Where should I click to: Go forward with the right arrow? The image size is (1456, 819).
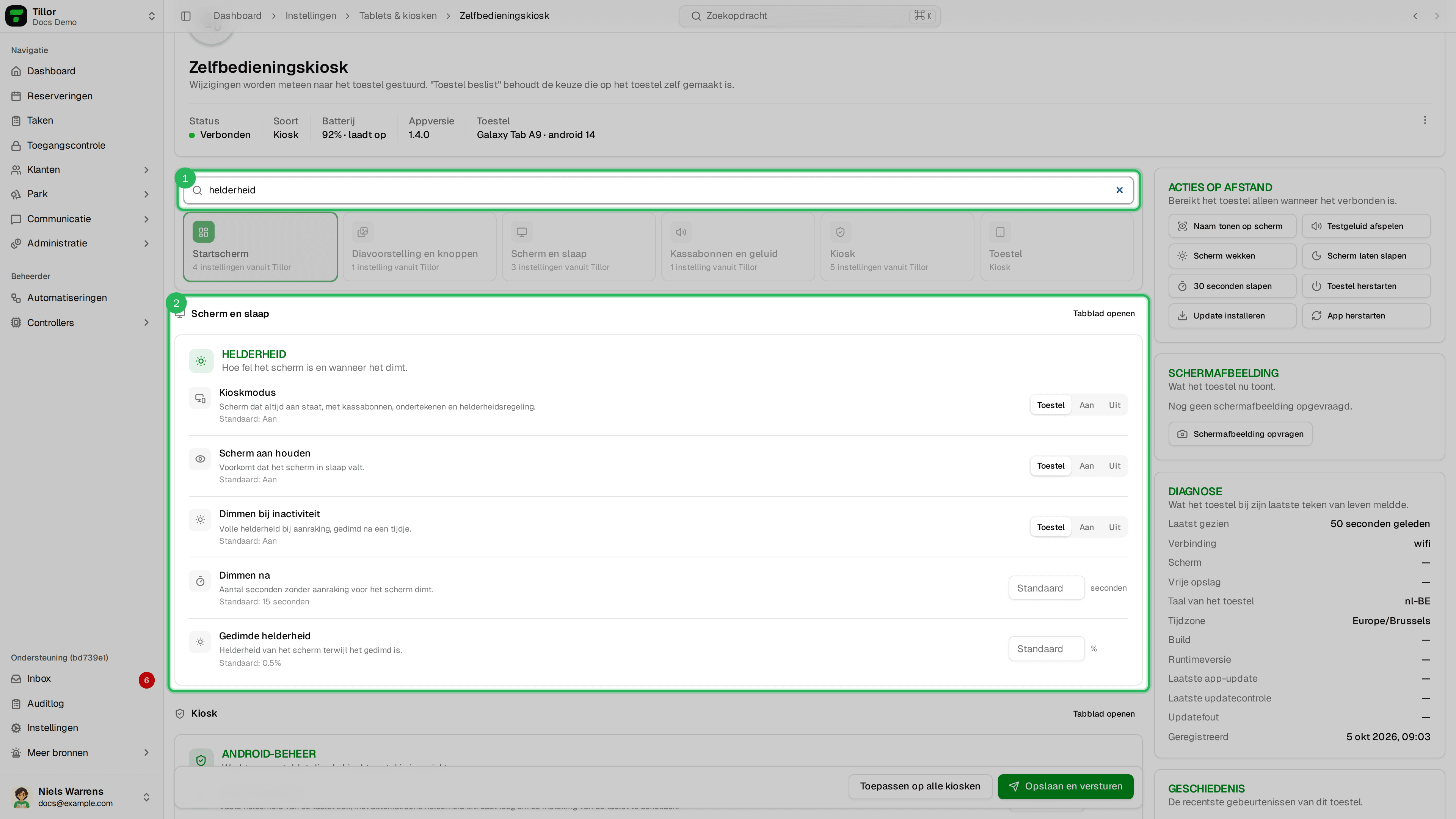pyautogui.click(x=1437, y=16)
